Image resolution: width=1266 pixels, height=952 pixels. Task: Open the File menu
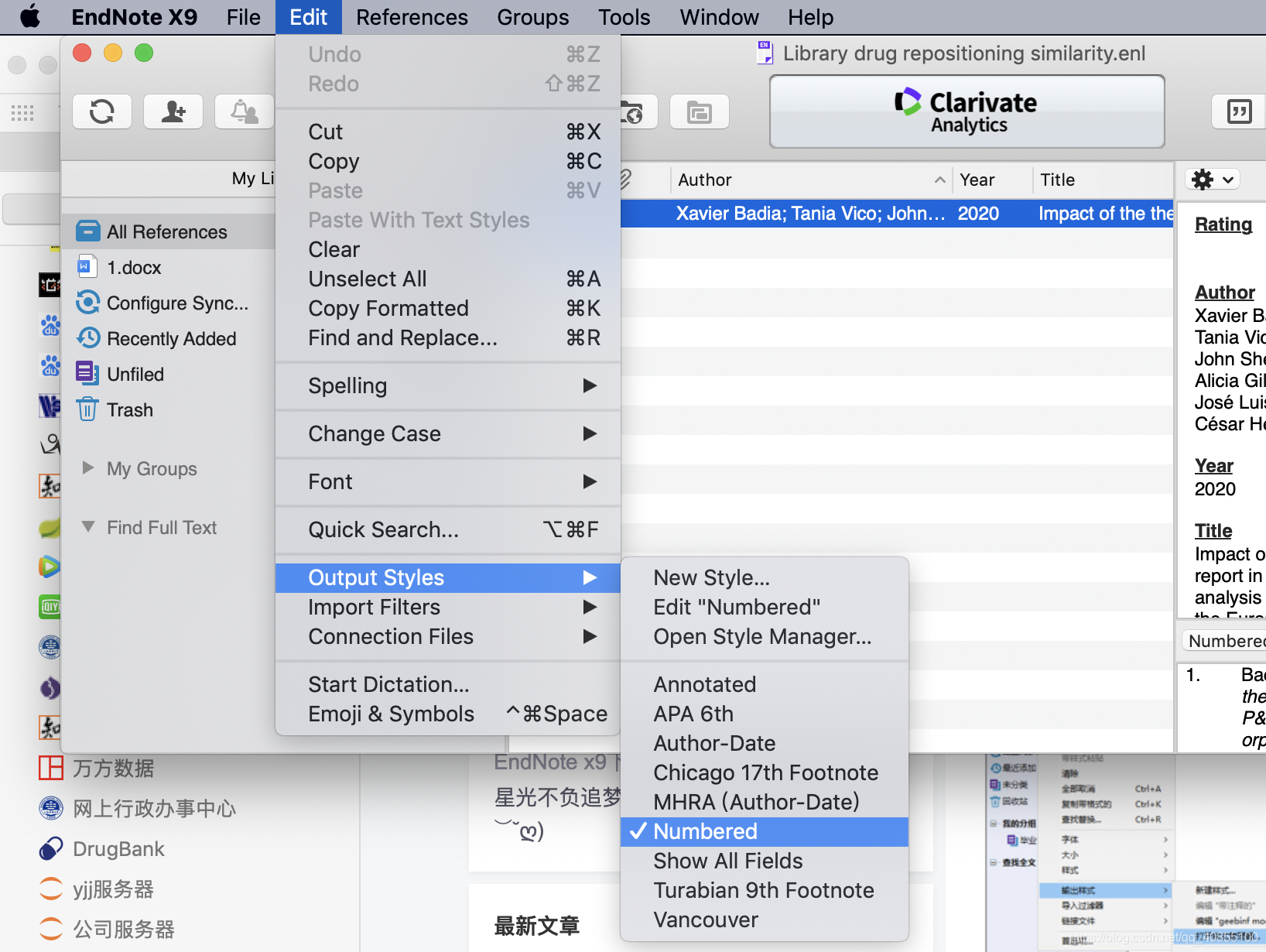[x=243, y=17]
